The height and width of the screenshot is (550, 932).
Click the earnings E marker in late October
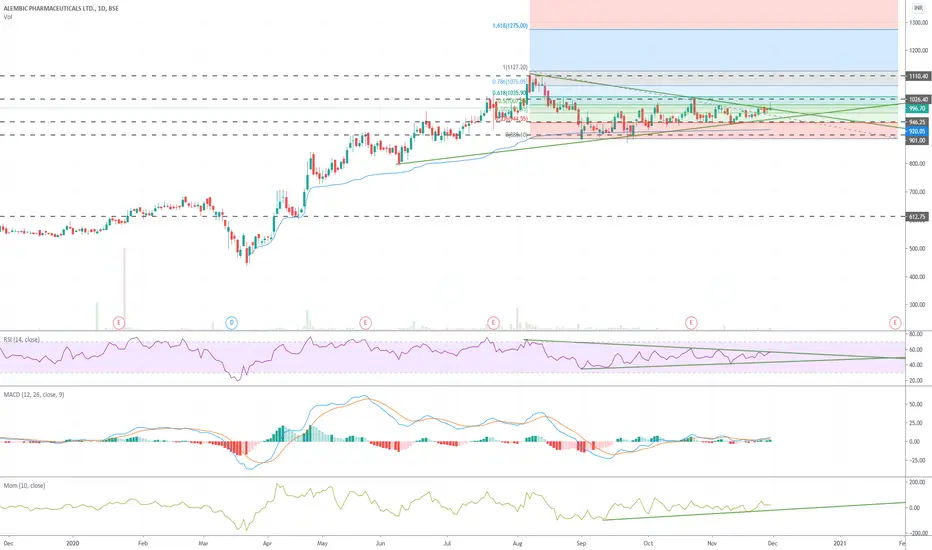691,323
